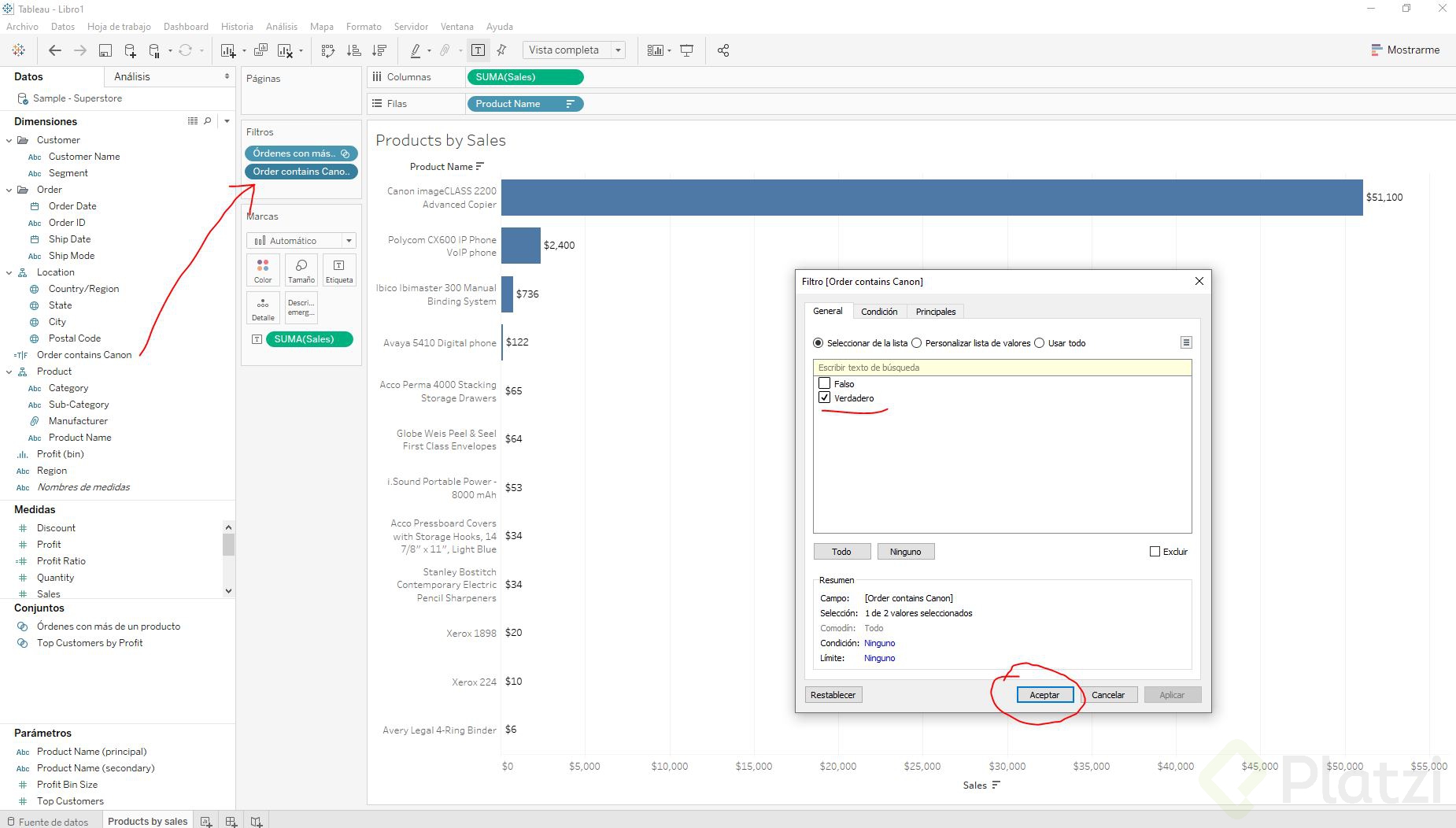The width and height of the screenshot is (1456, 828).
Task: Open the Análisis menu in menu bar
Action: (282, 27)
